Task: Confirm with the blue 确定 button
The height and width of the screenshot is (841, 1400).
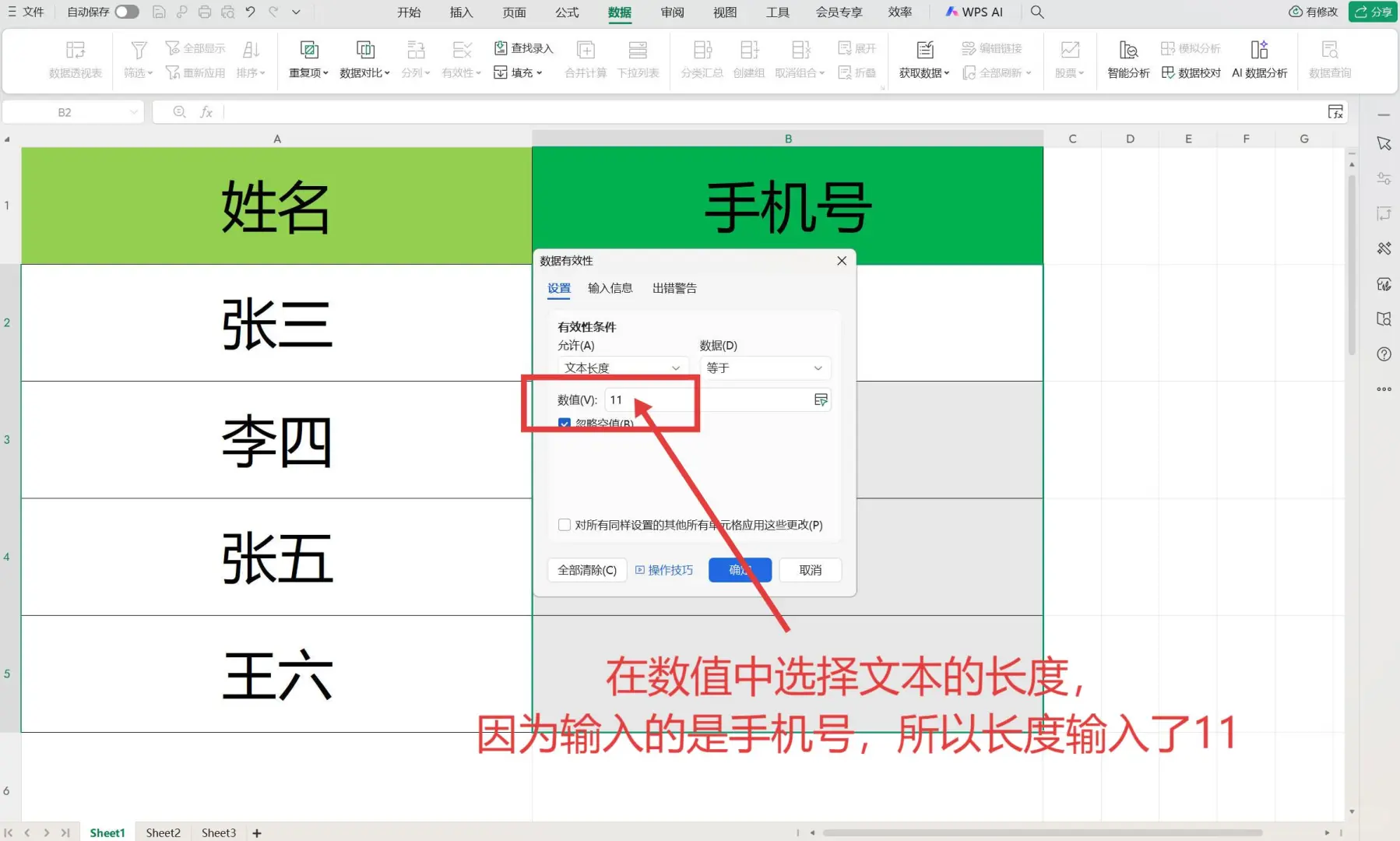Action: click(x=740, y=570)
